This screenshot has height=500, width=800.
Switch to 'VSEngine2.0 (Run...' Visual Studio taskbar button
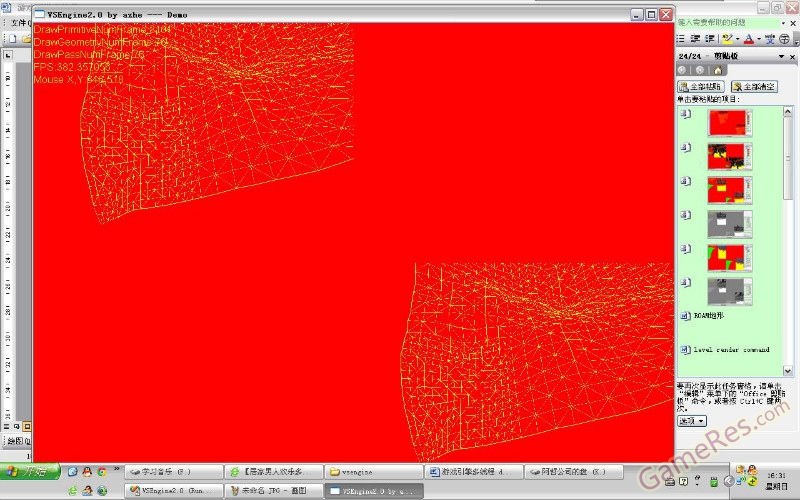[173, 491]
